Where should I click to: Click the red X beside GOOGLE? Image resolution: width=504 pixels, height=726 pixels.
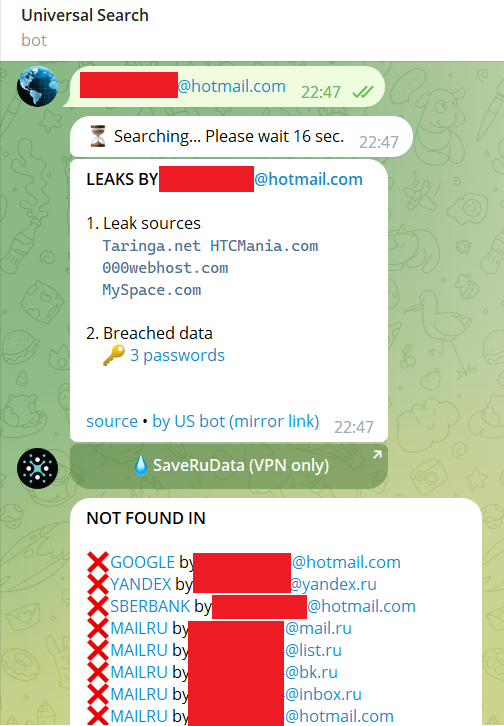98,562
